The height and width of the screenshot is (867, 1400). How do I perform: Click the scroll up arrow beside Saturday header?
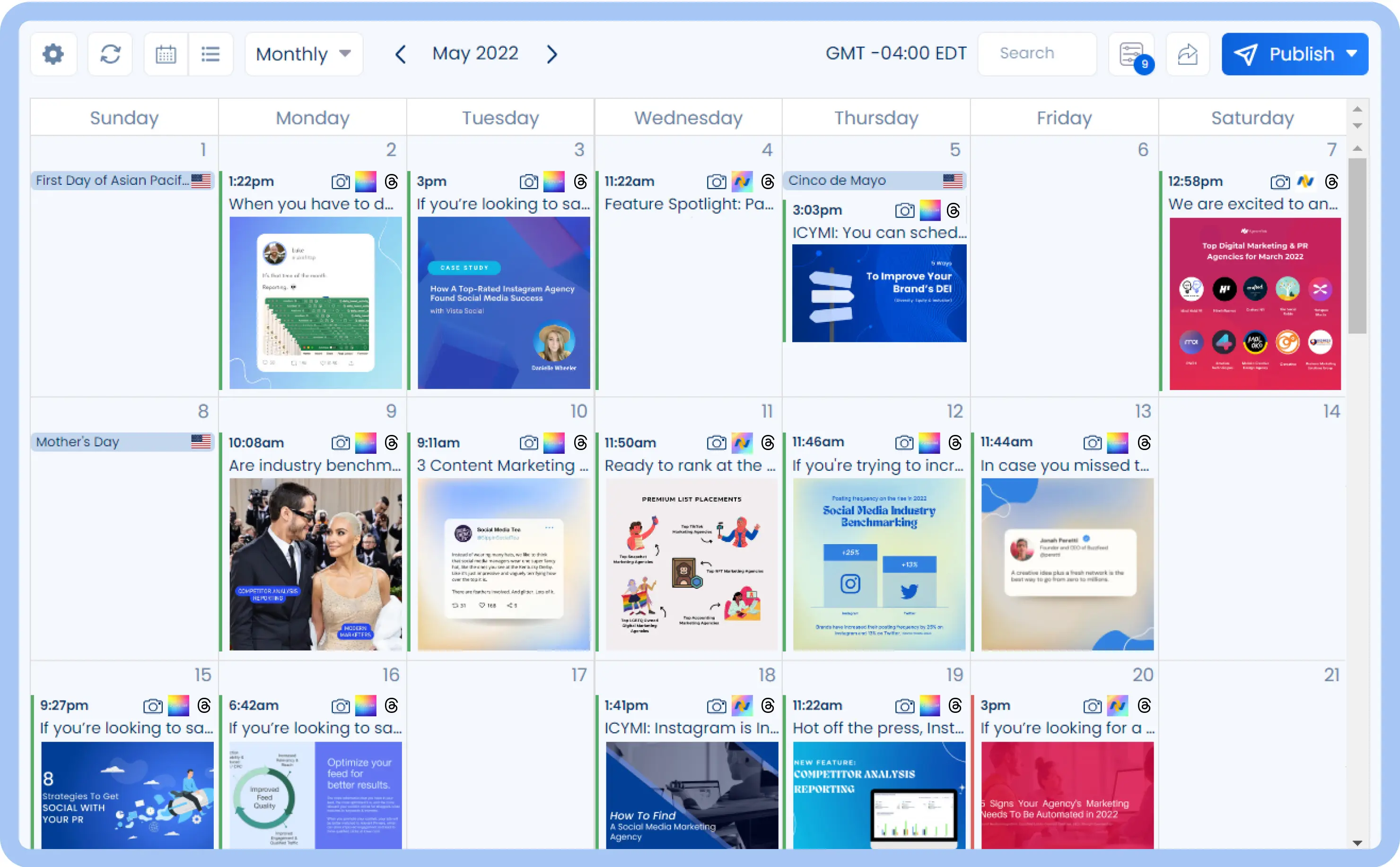coord(1357,109)
